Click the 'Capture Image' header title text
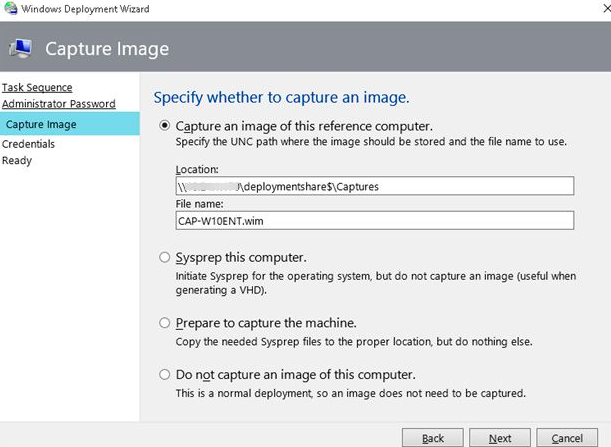 click(107, 49)
